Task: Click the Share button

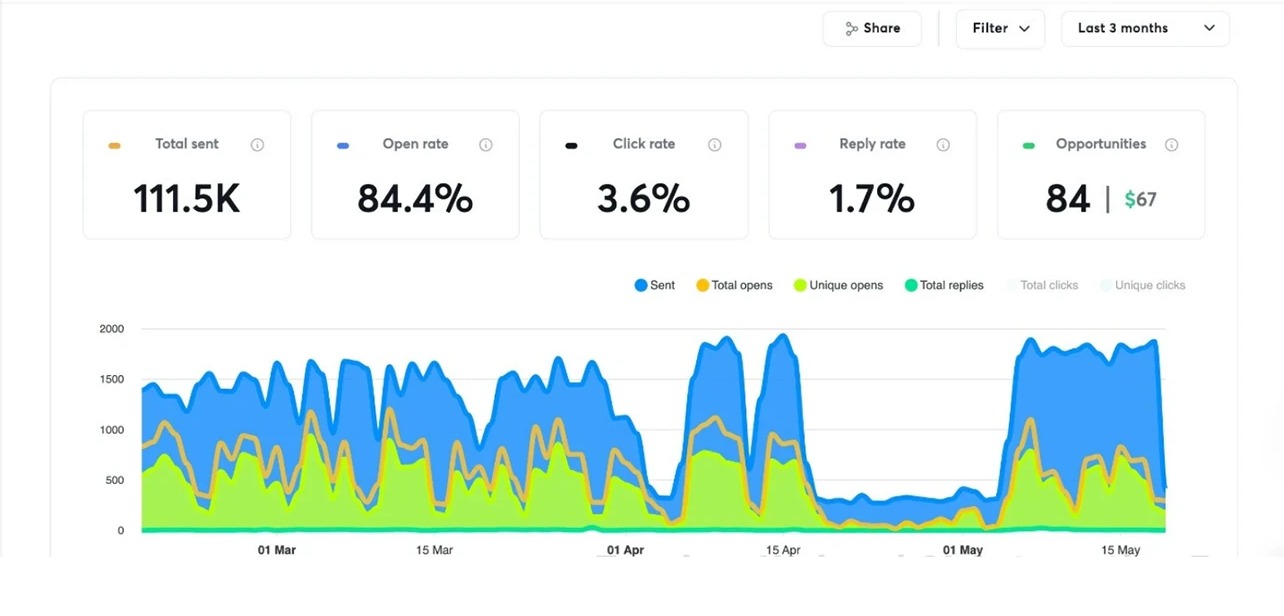Action: point(872,28)
